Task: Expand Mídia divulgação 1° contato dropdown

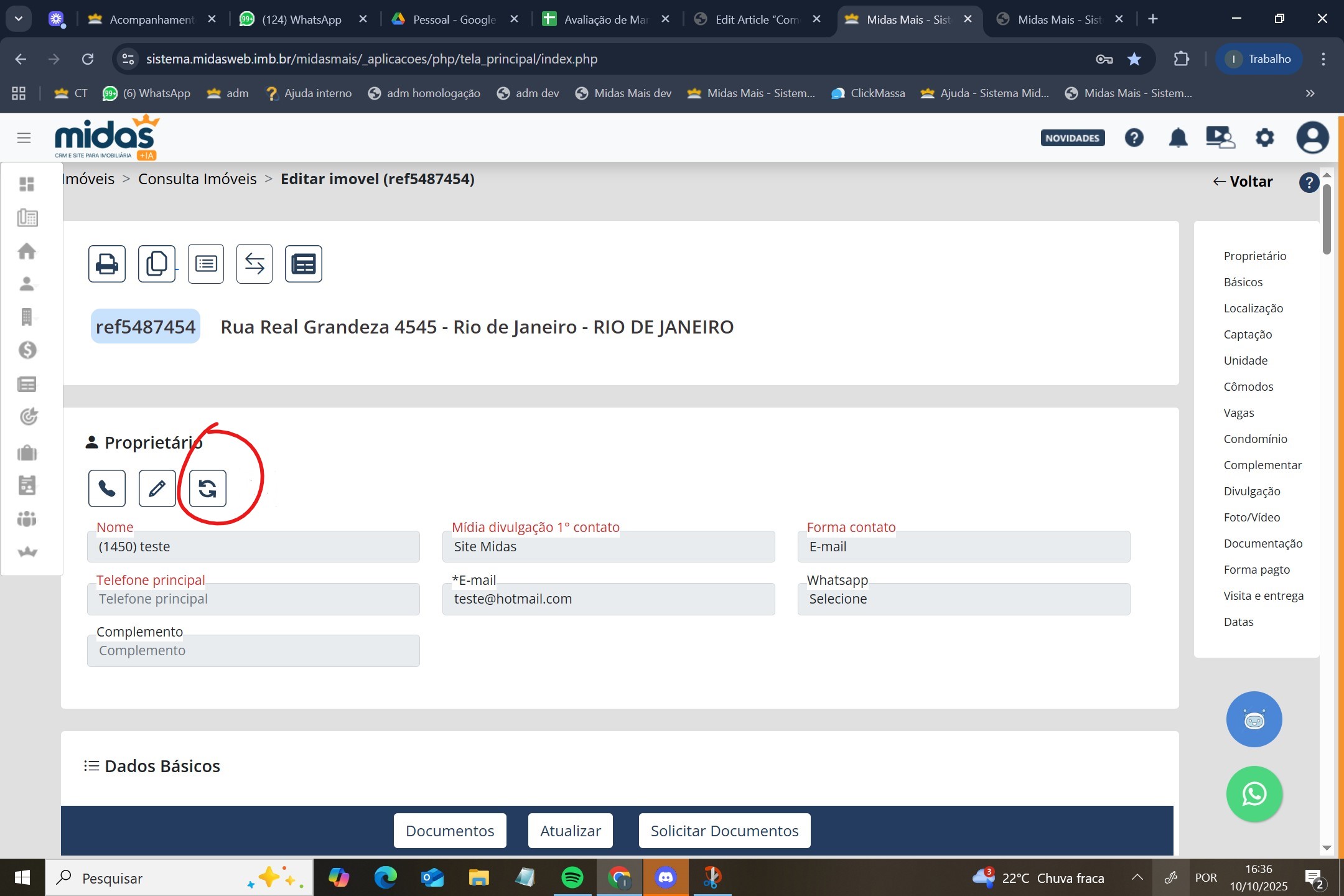Action: pos(608,547)
